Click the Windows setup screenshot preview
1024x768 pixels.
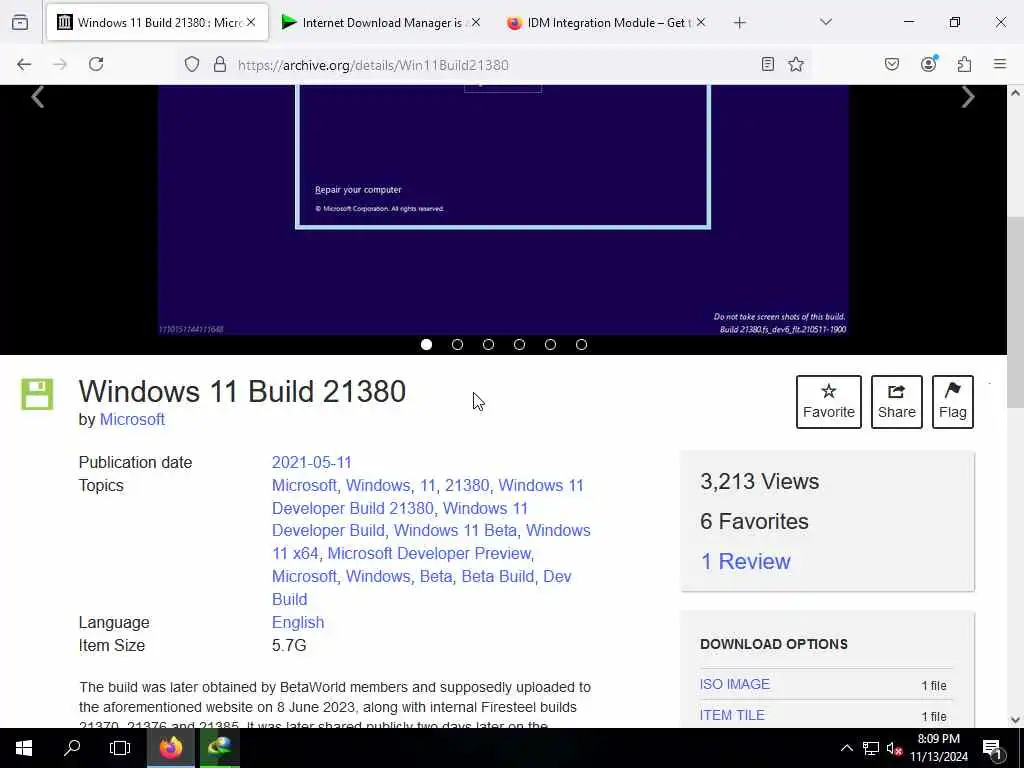tap(503, 209)
